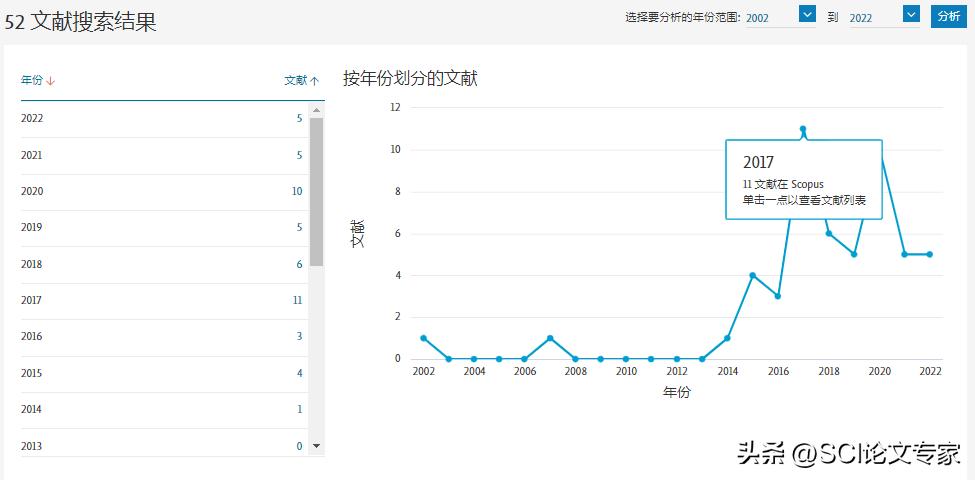This screenshot has height=480, width=975.
Task: Click the year sort down arrow icon
Action: click(50, 81)
